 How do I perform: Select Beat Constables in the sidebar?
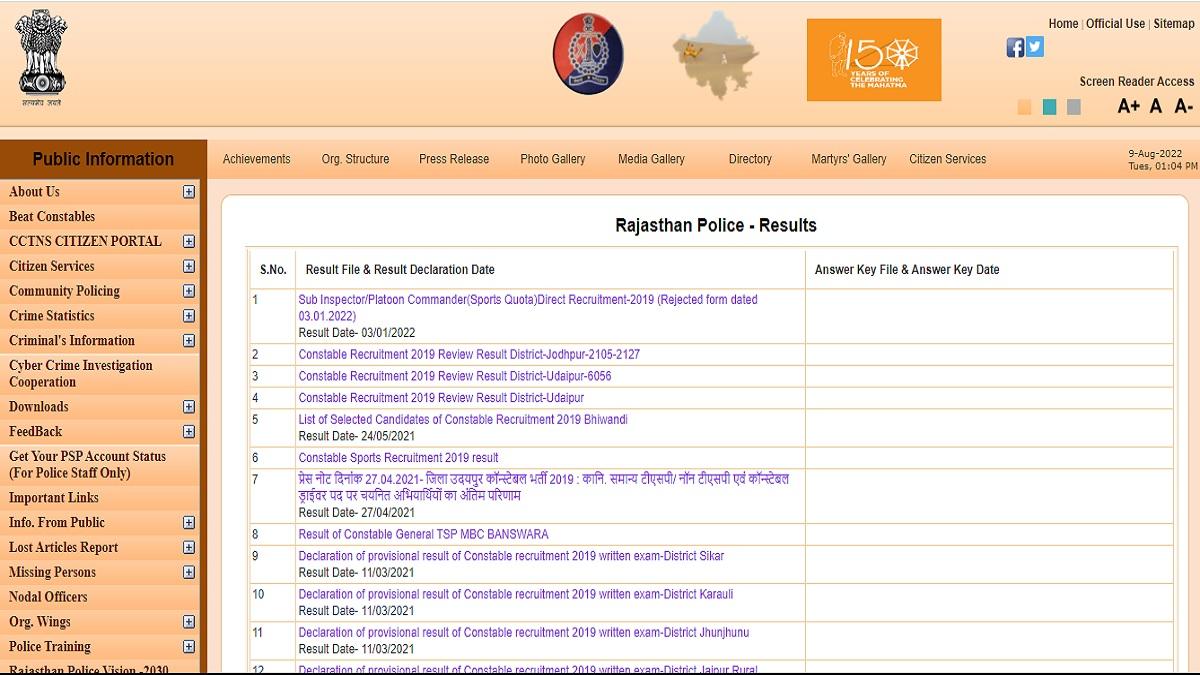[51, 216]
